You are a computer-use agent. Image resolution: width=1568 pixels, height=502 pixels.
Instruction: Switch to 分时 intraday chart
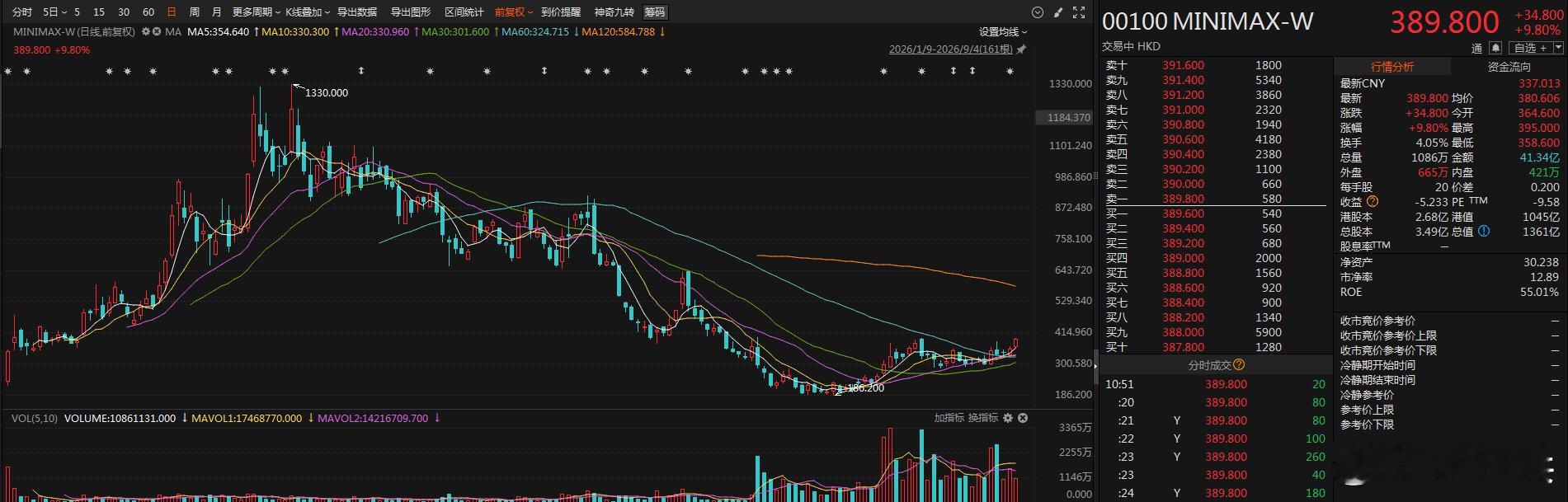point(21,12)
